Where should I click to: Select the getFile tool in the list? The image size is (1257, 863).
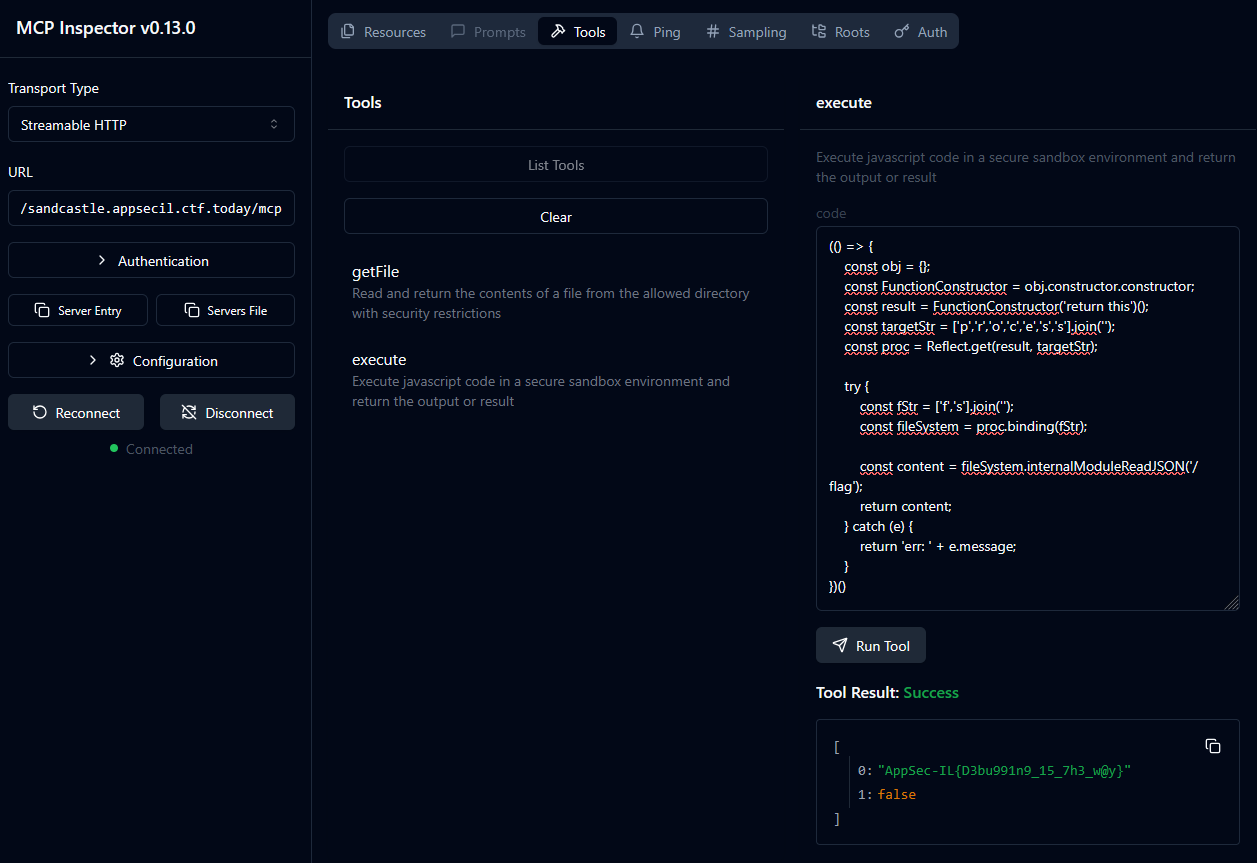click(556, 291)
